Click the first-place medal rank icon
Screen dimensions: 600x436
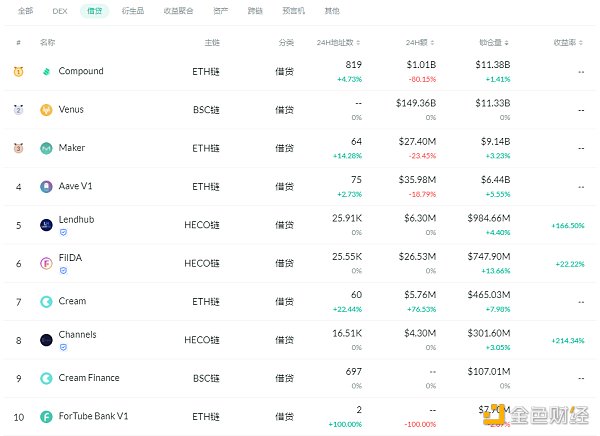click(x=18, y=72)
